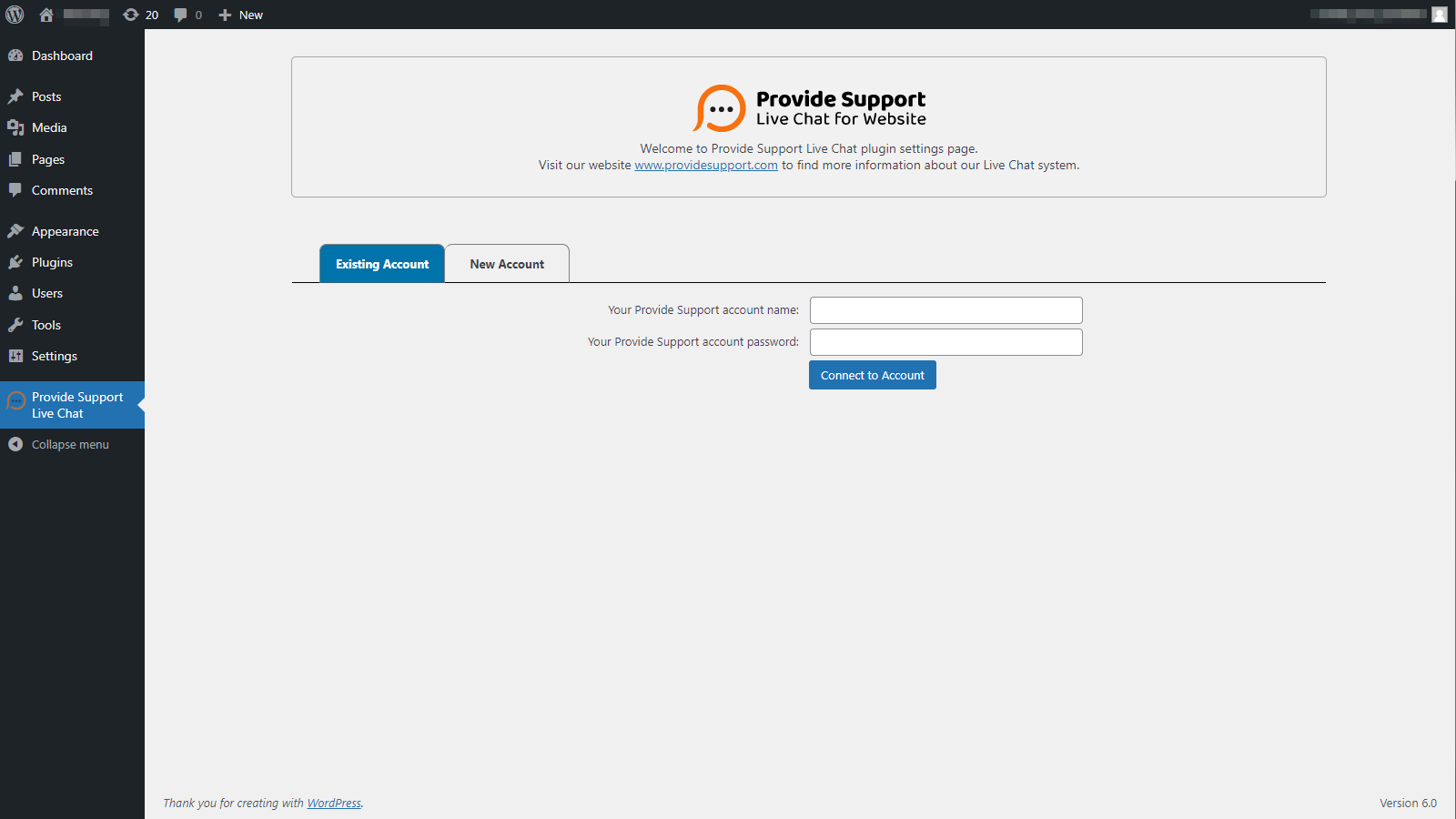Open the WordPress footer link

[x=334, y=803]
